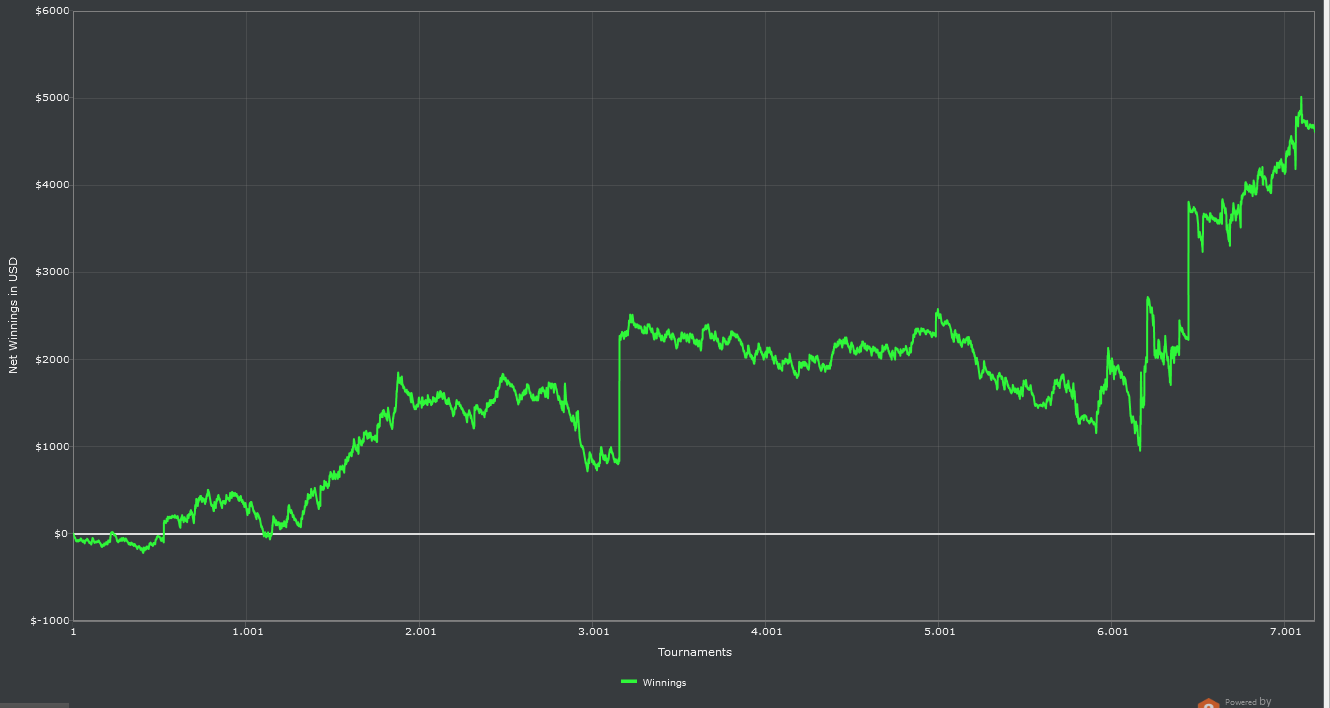
Task: Click the $6000 y-axis label
Action: [x=51, y=11]
